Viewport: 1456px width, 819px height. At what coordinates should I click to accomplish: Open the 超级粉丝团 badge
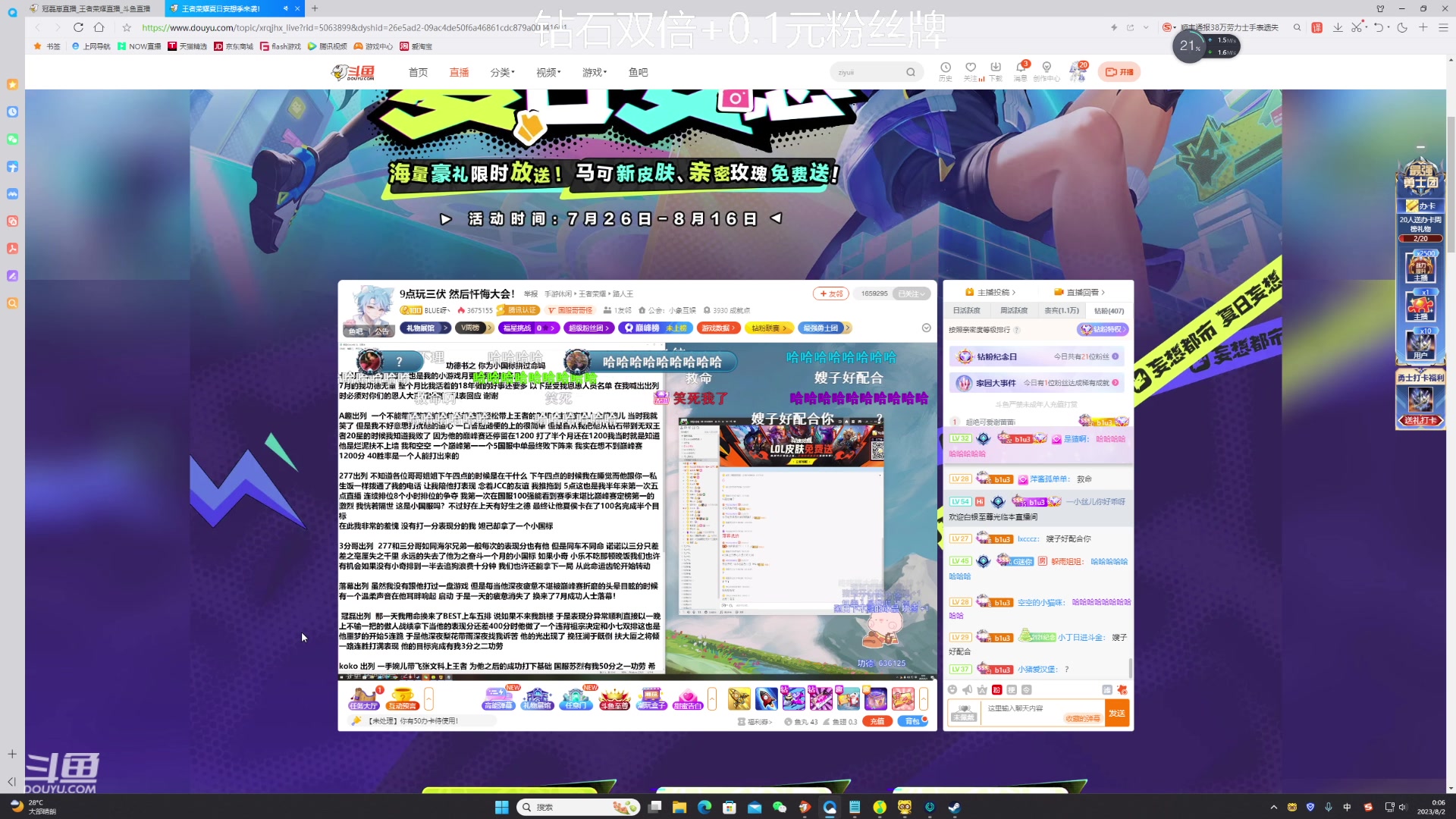(589, 328)
